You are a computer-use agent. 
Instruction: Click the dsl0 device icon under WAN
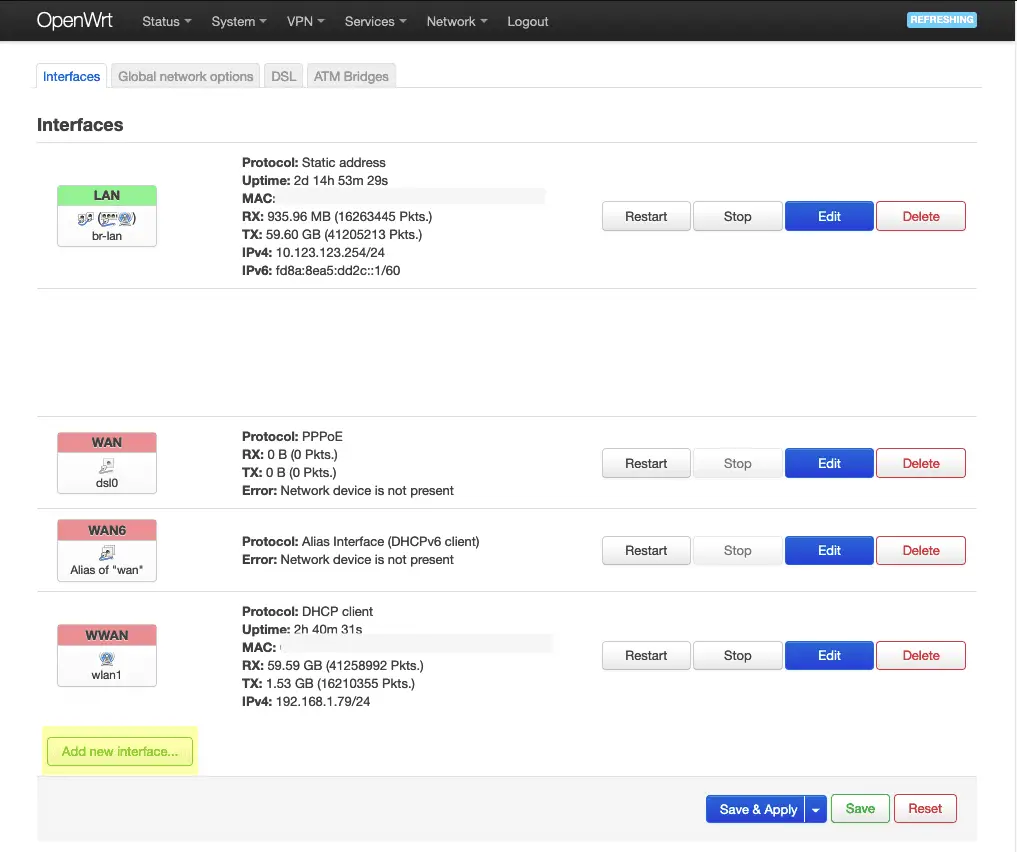(106, 466)
